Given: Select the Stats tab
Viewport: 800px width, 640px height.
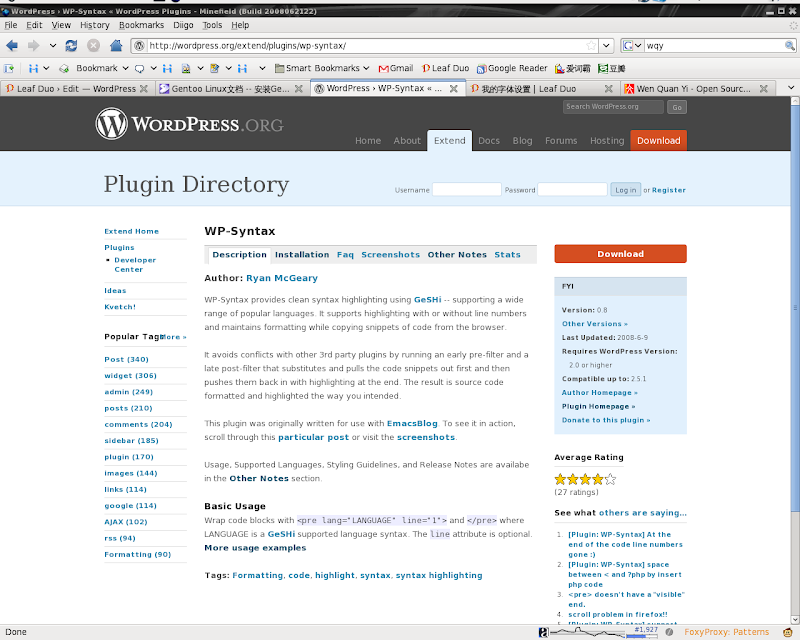Looking at the screenshot, I should point(507,255).
